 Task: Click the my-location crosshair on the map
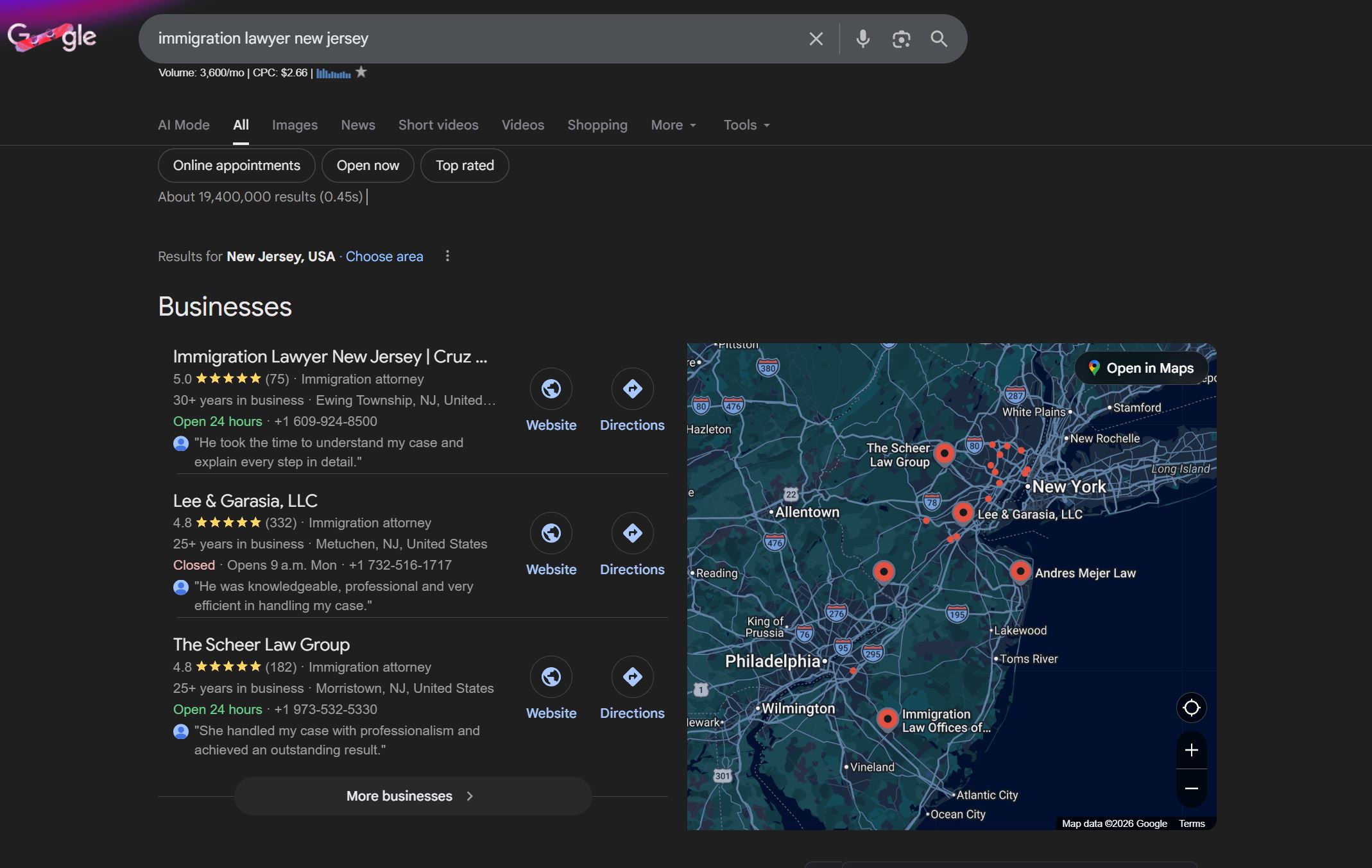coord(1191,708)
